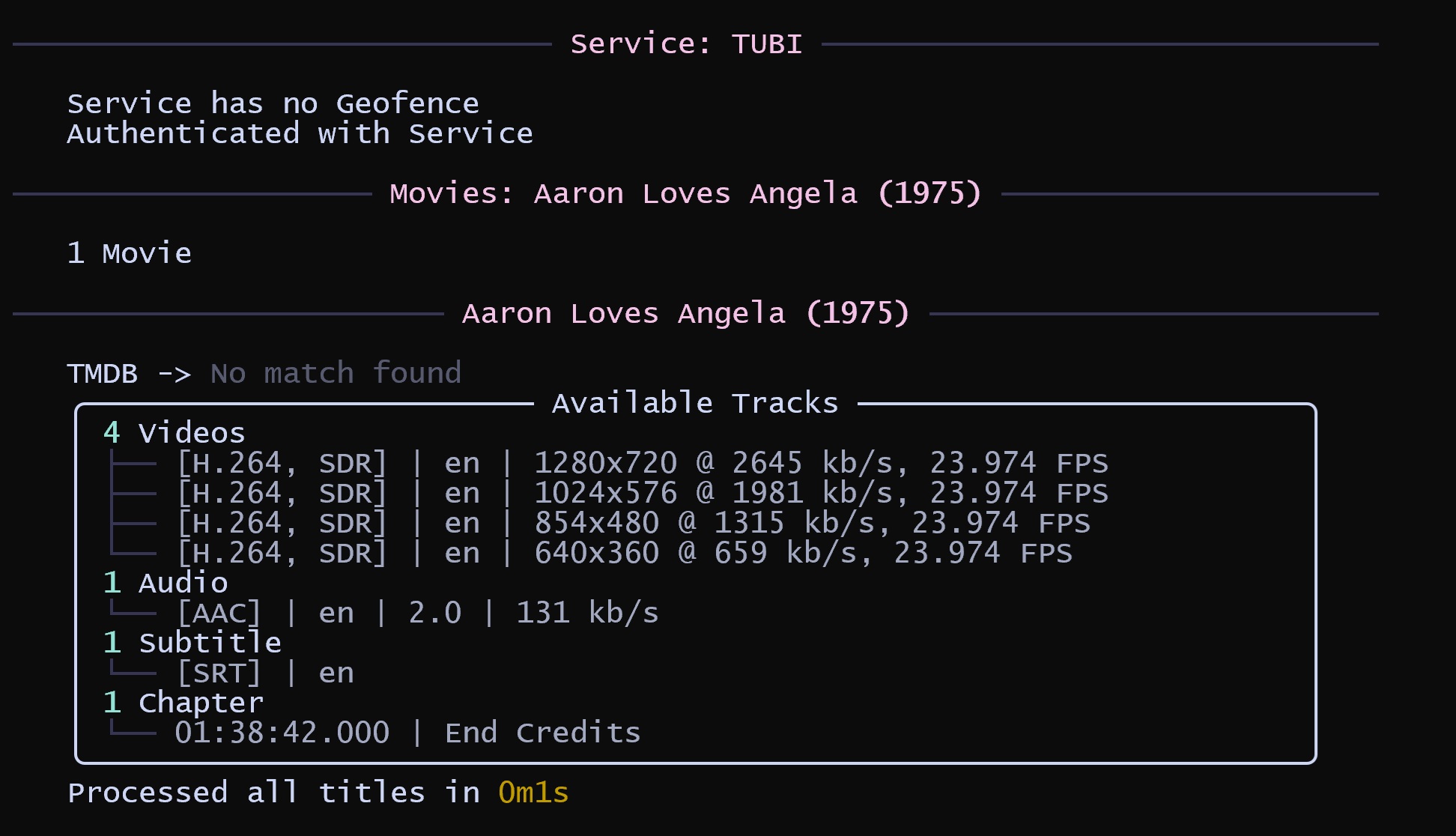Select the 1024x576 video track entry
Screen dimensions: 1456x836
point(642,494)
